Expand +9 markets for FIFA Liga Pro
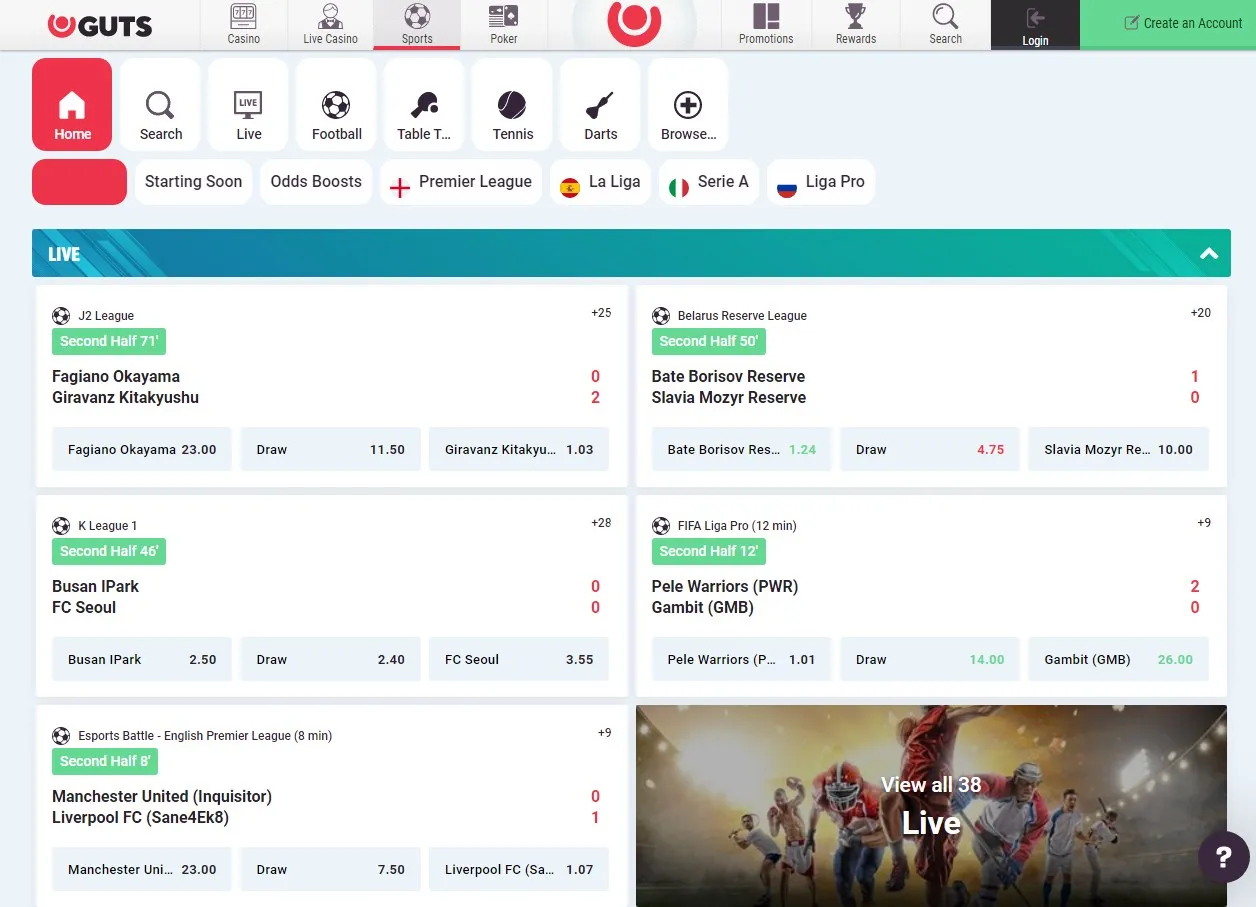Viewport: 1256px width, 907px height. (x=1204, y=523)
